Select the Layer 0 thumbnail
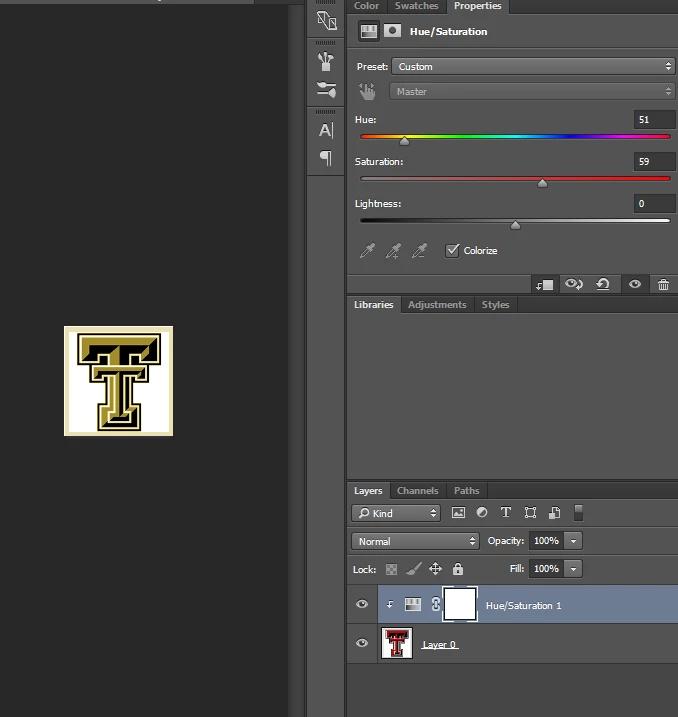The image size is (678, 717). 397,643
